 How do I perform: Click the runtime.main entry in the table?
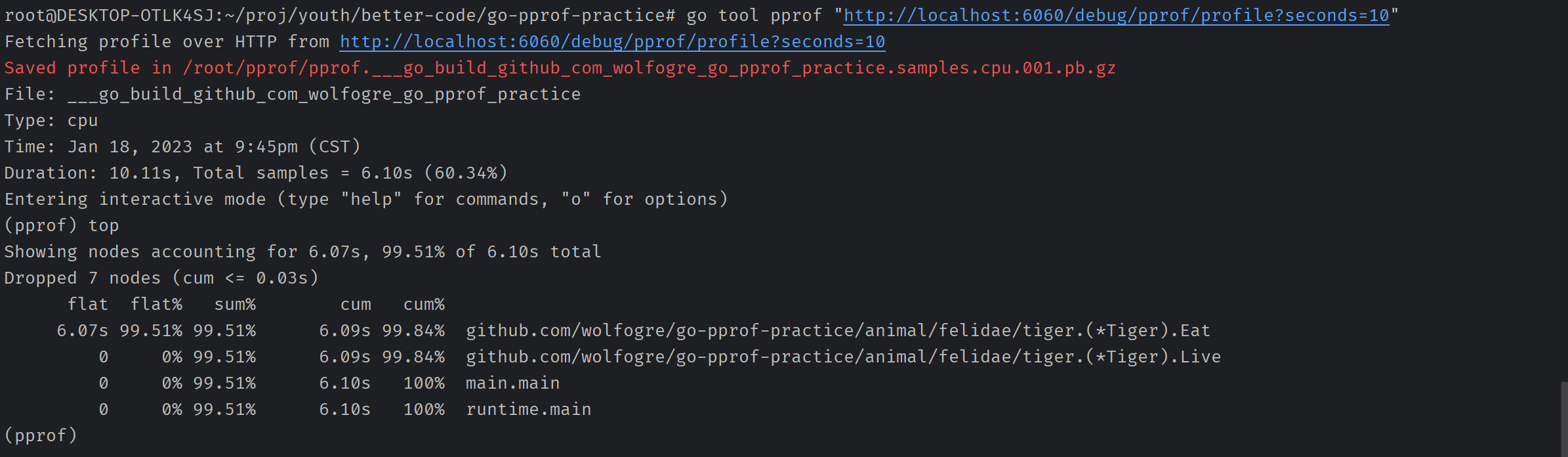tap(528, 409)
